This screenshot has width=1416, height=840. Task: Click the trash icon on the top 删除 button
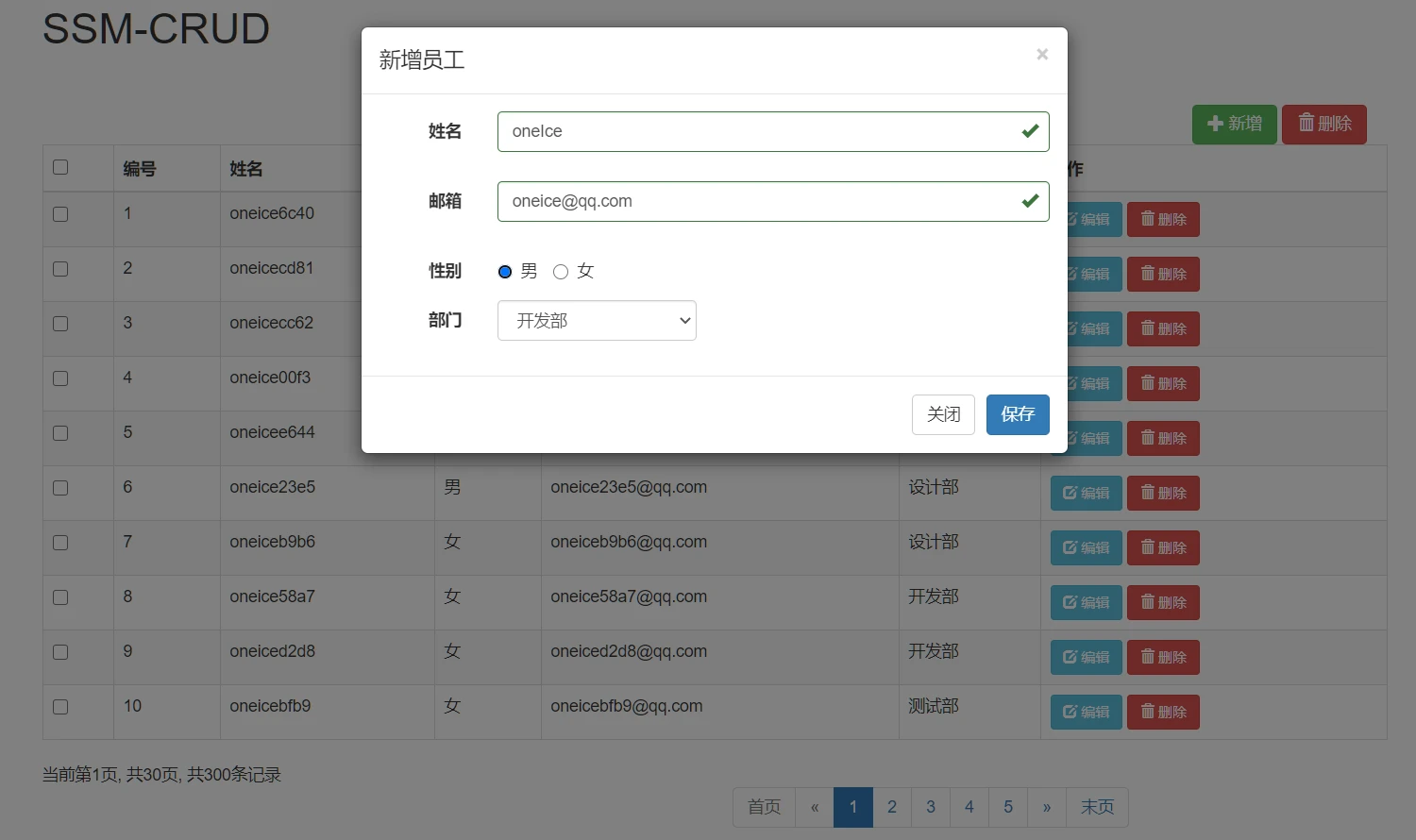pyautogui.click(x=1306, y=124)
